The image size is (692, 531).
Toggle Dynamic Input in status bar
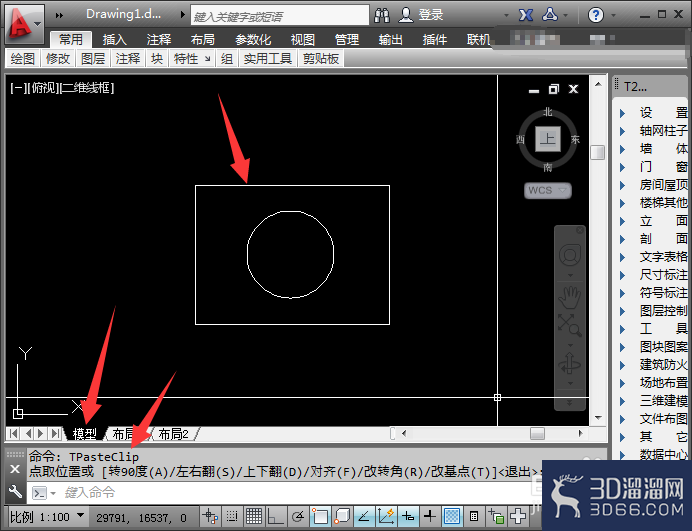408,516
